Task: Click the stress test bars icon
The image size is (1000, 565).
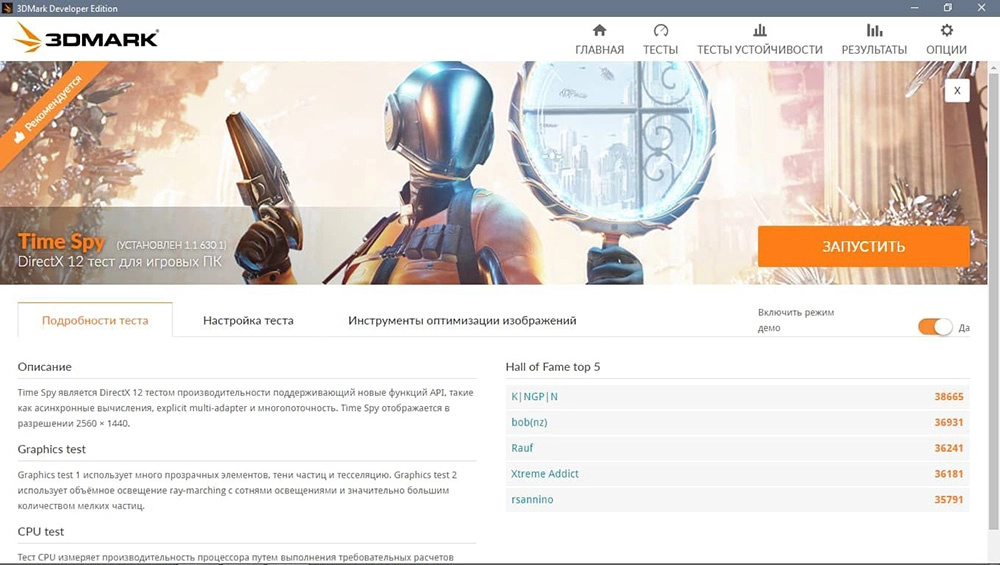Action: (760, 30)
